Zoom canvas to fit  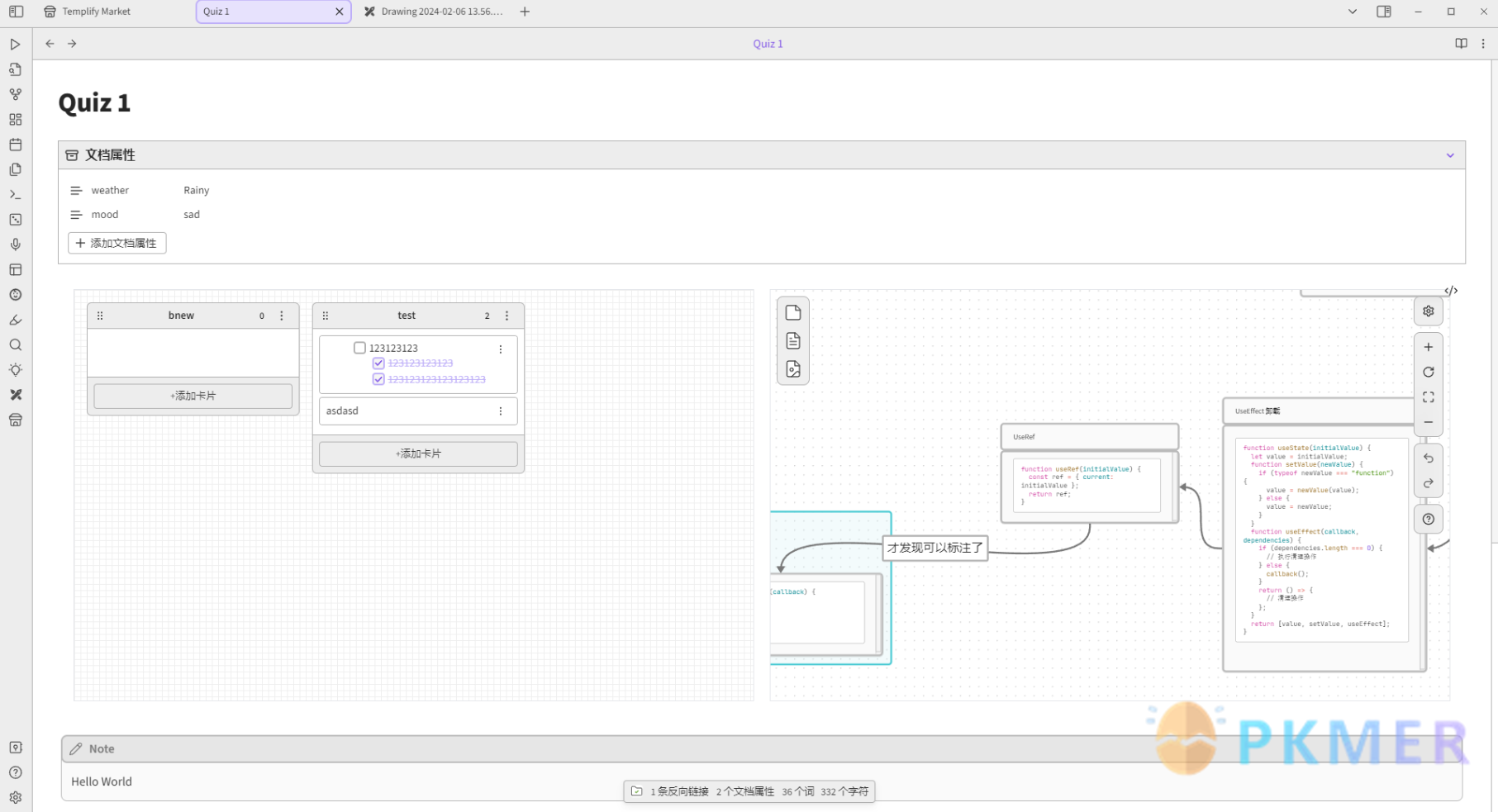pos(1429,397)
